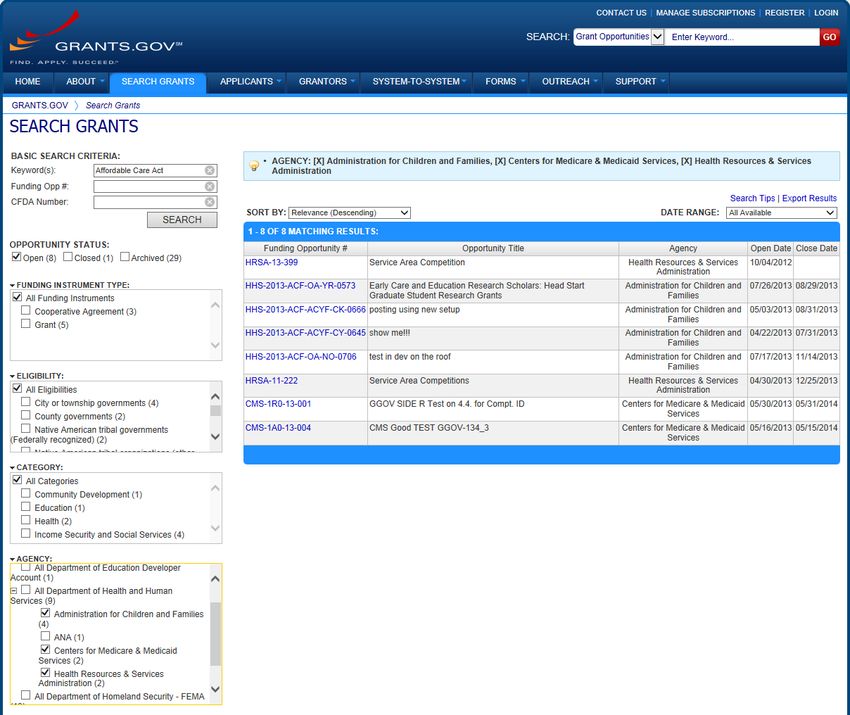This screenshot has height=715, width=850.
Task: Open the Manage Subscriptions link
Action: pyautogui.click(x=705, y=13)
